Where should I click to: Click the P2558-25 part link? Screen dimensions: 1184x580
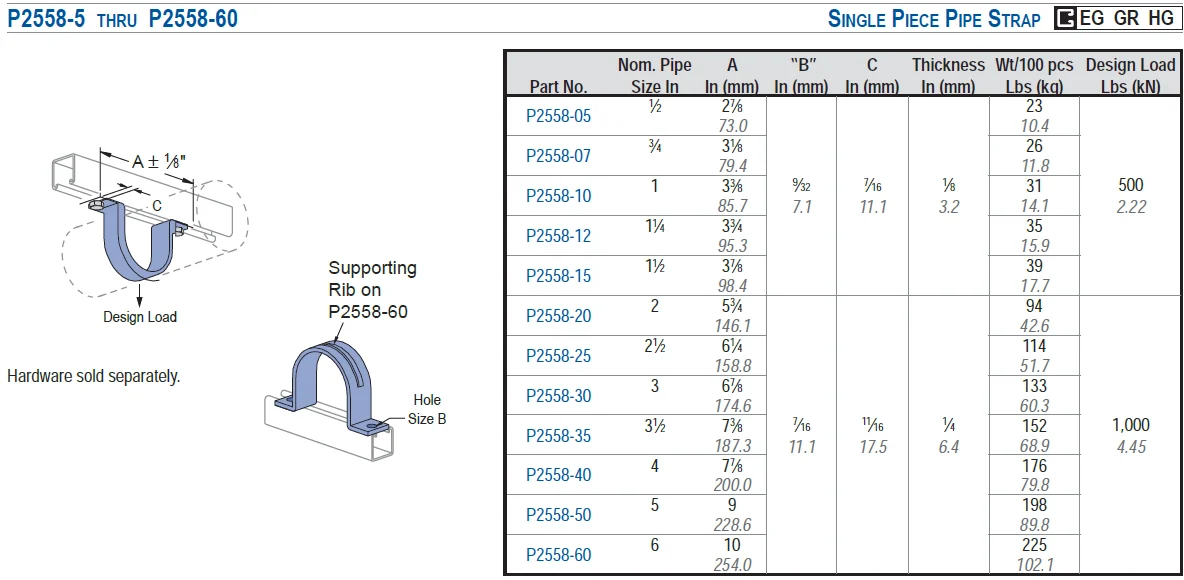pyautogui.click(x=558, y=356)
